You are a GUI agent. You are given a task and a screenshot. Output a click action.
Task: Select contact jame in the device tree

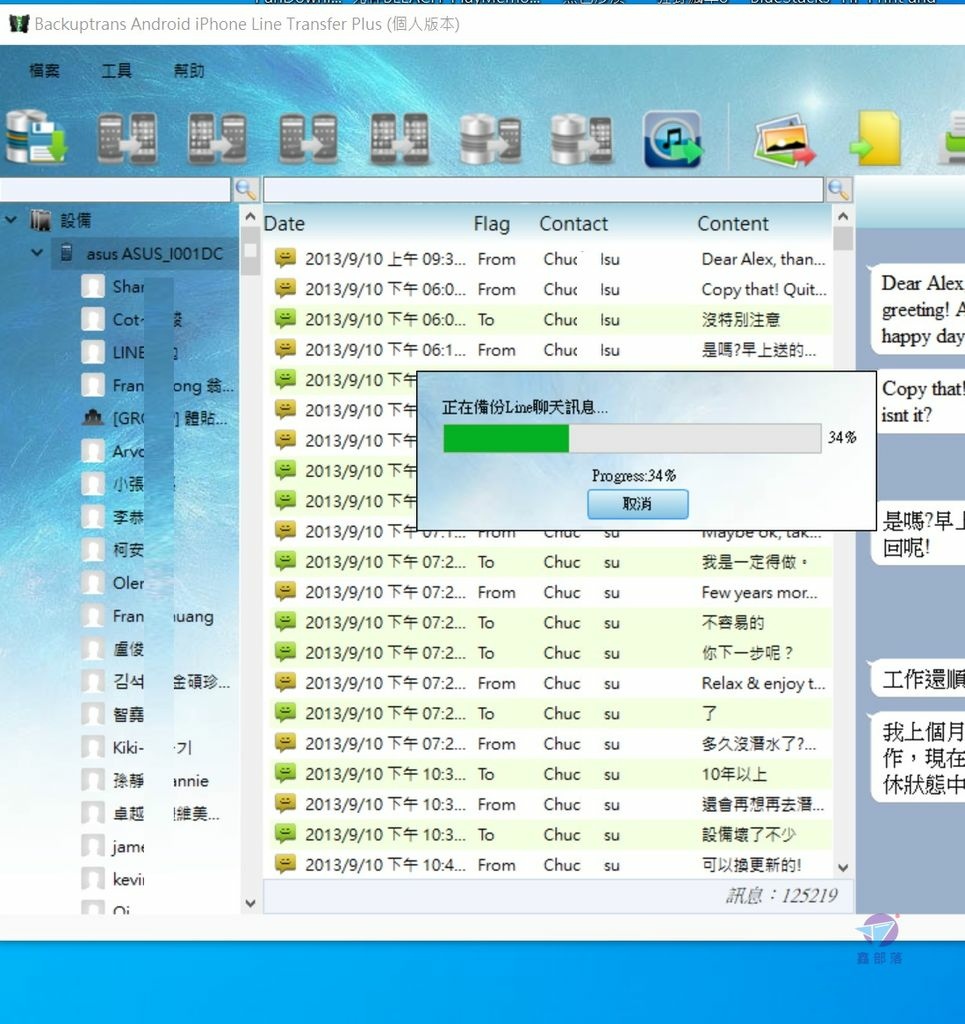pyautogui.click(x=128, y=846)
